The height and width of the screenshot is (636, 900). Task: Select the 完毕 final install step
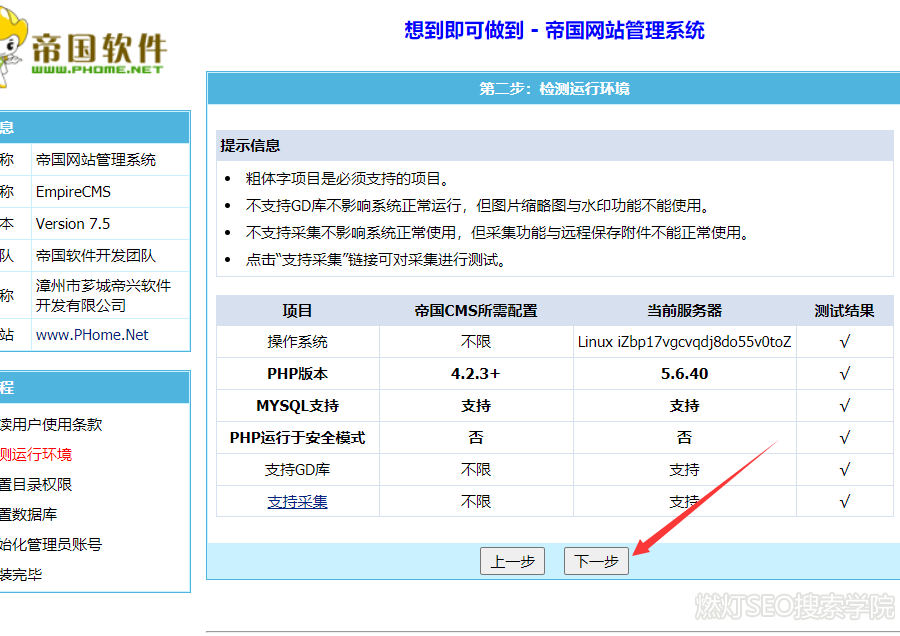(21, 574)
